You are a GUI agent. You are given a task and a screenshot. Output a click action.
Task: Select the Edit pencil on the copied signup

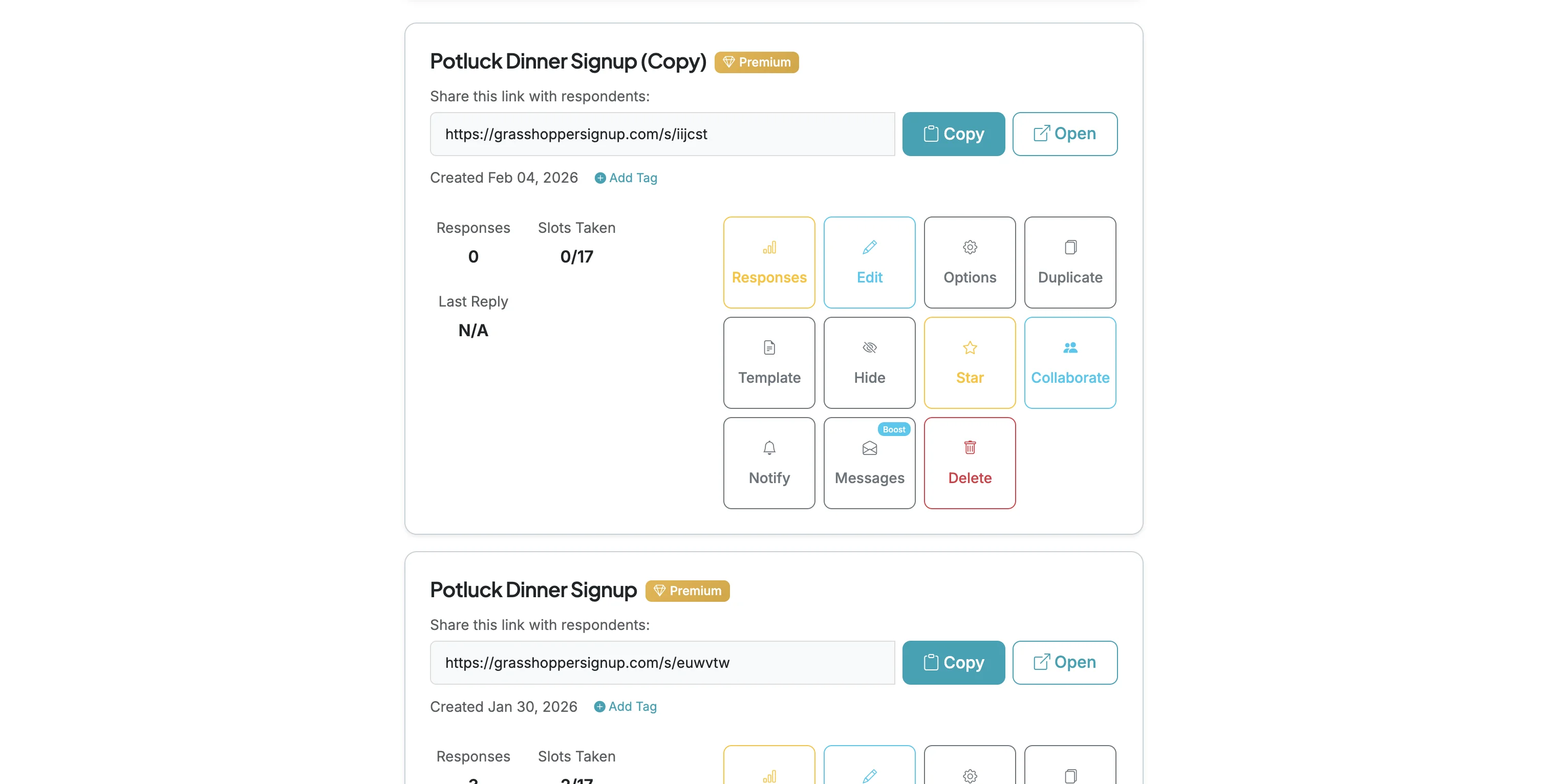pyautogui.click(x=870, y=263)
